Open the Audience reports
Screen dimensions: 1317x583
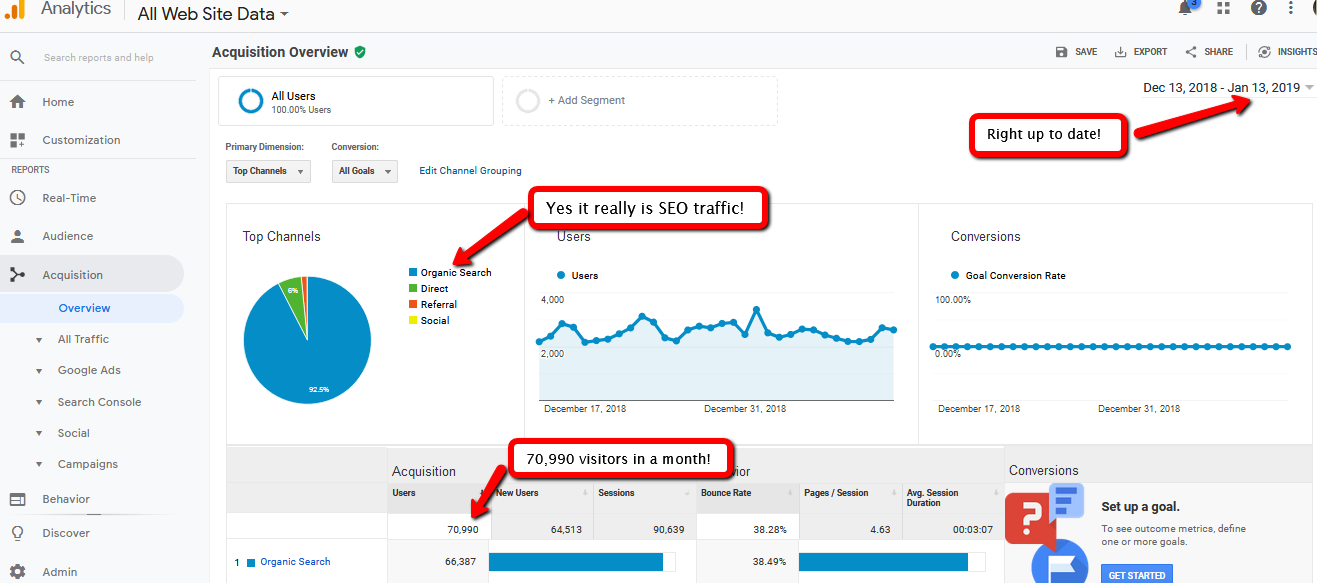point(67,236)
